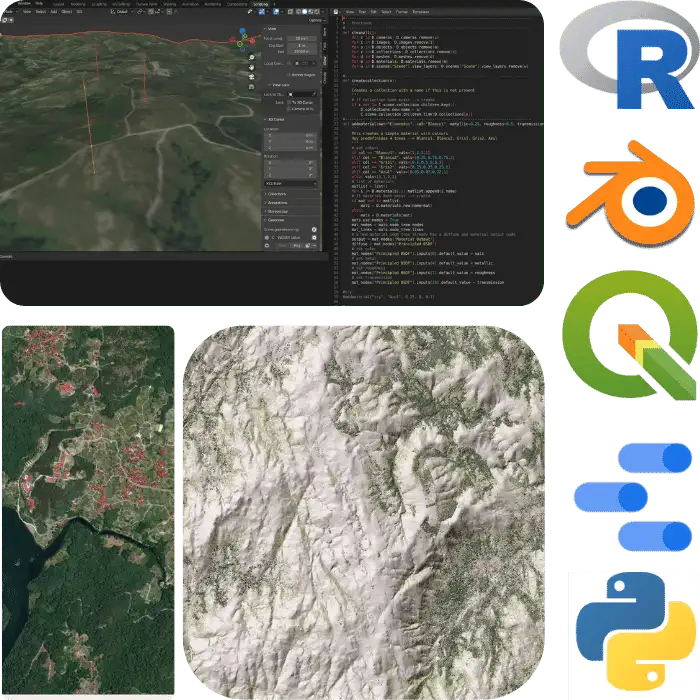Toggle viewport gizmos button
Image resolution: width=700 pixels, height=700 pixels.
[262, 12]
